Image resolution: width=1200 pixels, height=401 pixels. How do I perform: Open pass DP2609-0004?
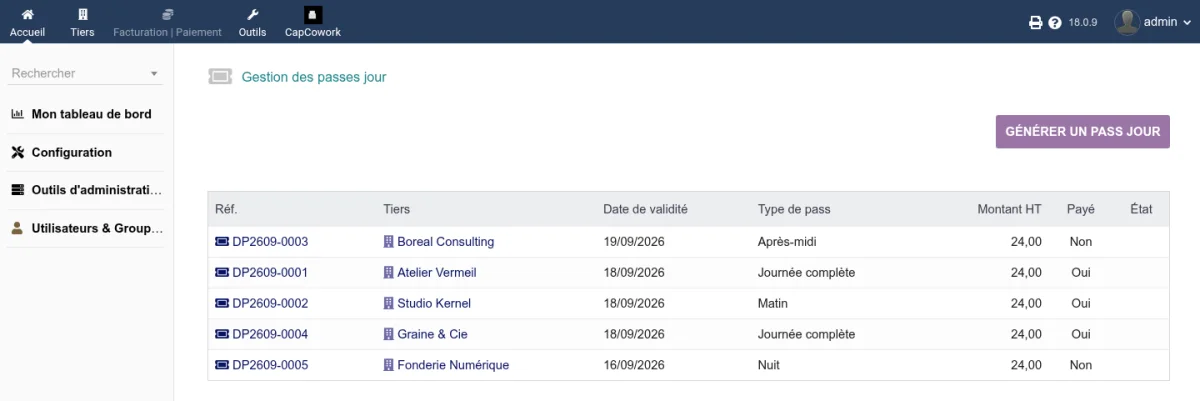point(270,334)
